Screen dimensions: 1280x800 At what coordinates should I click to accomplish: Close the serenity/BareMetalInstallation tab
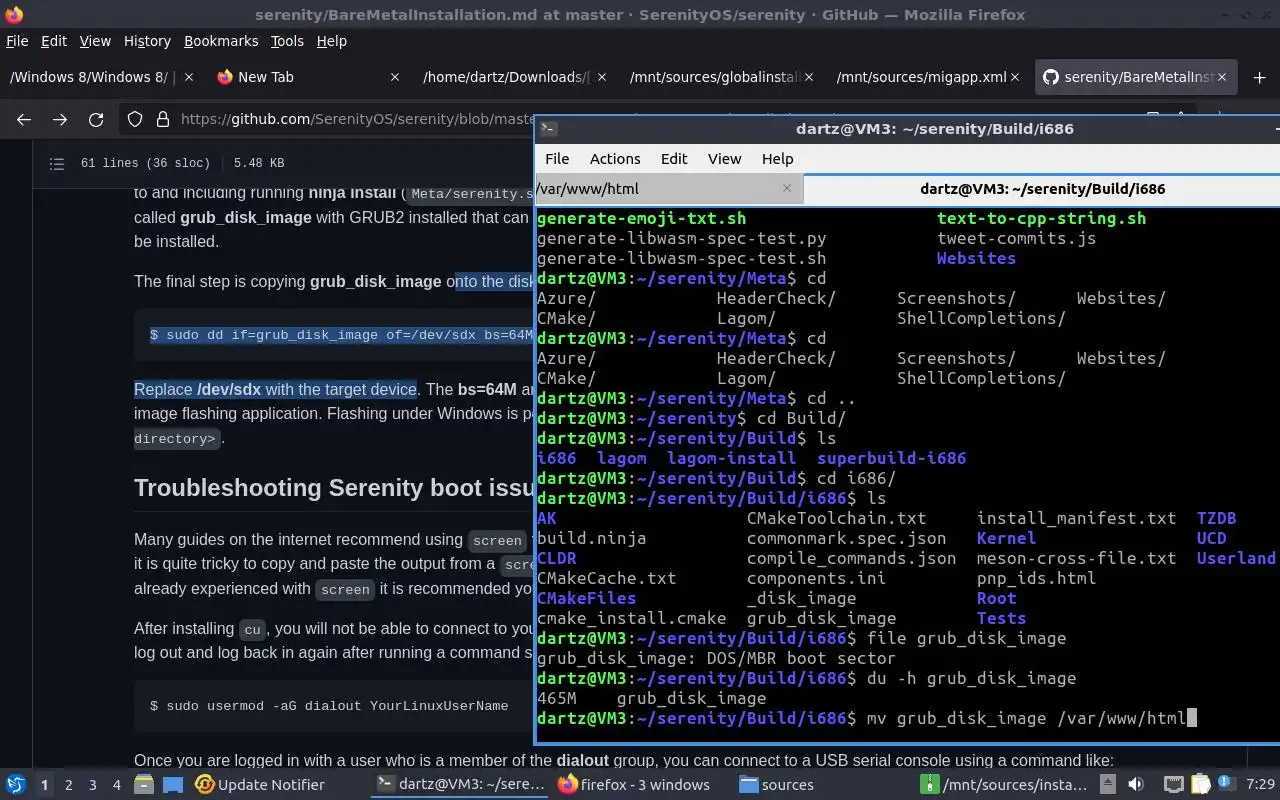pos(1220,77)
